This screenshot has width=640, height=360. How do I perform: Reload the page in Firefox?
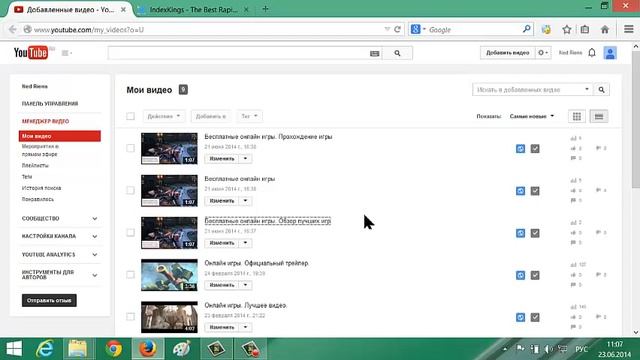coord(397,29)
